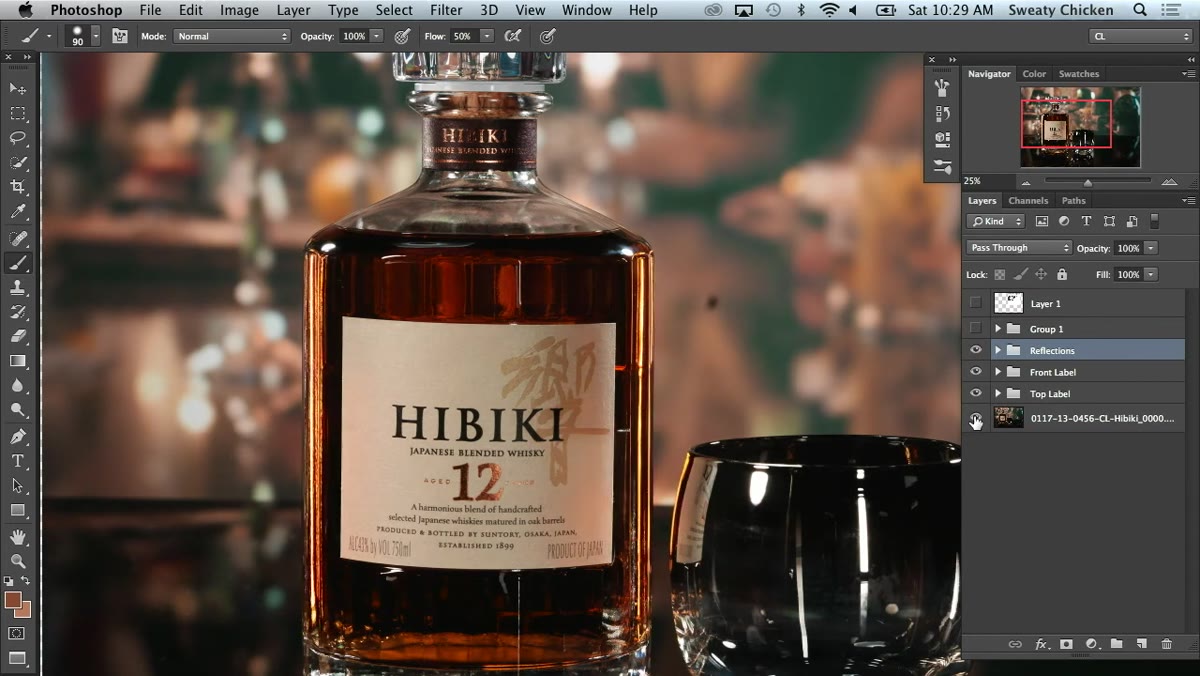
Task: Open the Select menu
Action: [x=394, y=10]
